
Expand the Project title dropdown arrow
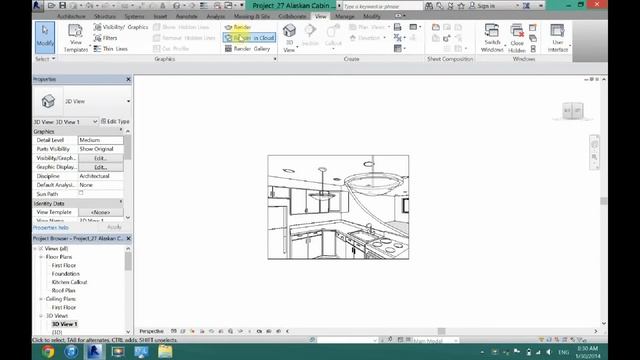tap(339, 6)
